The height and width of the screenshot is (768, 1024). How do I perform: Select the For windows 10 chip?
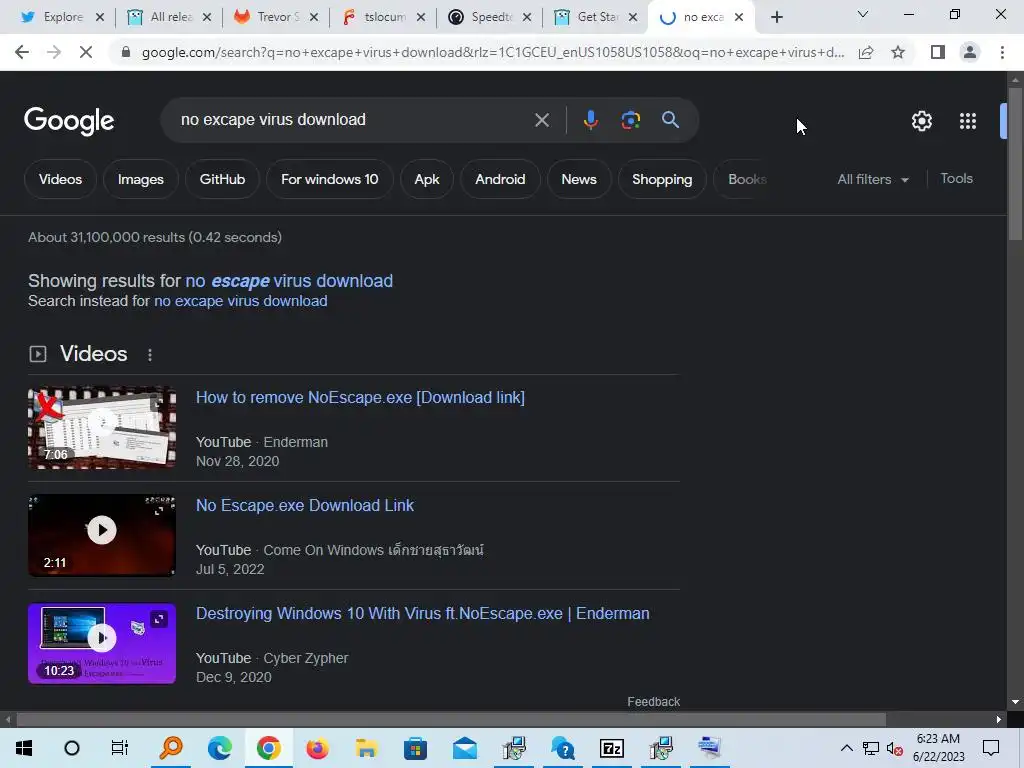pyautogui.click(x=329, y=179)
